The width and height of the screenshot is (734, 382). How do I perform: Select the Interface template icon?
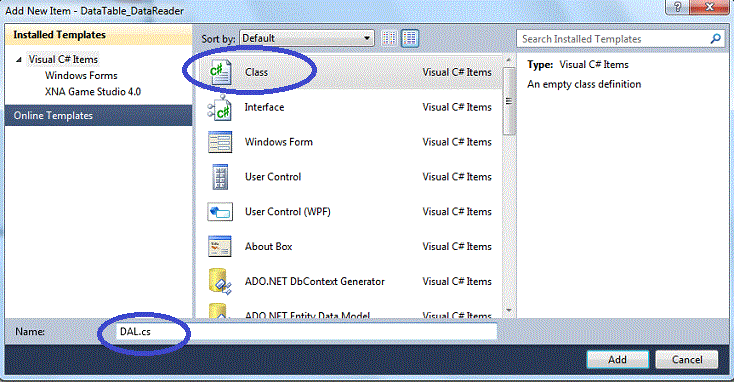click(x=220, y=107)
